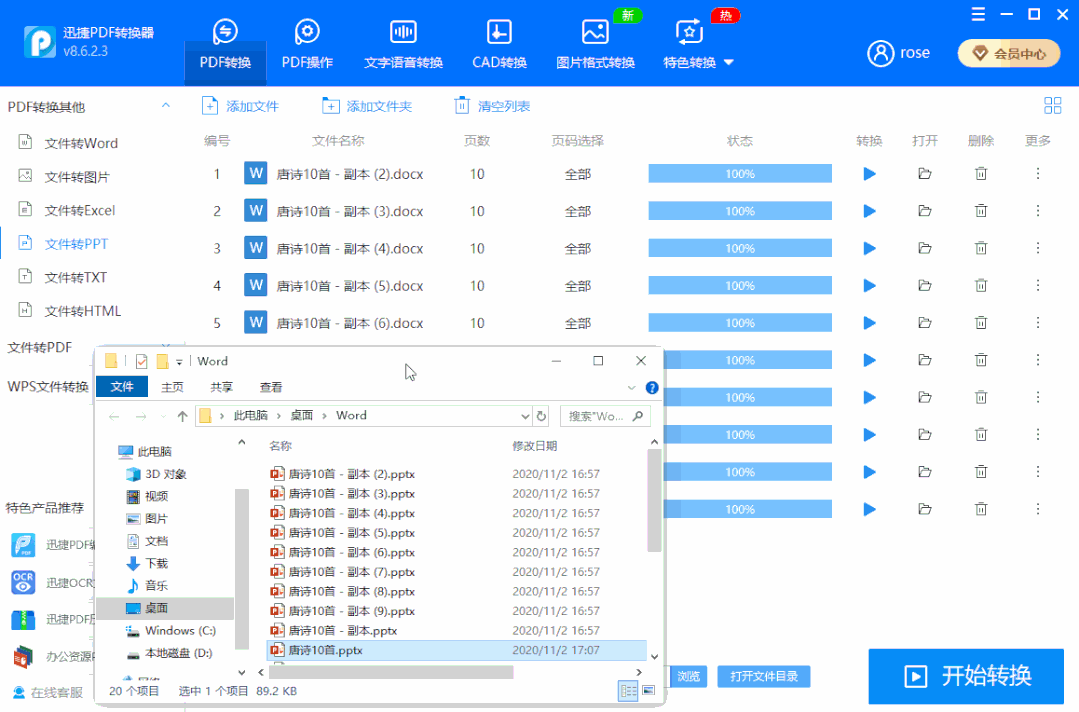
Task: Select file 唐诗10首 - 副本 (2).pptx
Action: (x=343, y=474)
